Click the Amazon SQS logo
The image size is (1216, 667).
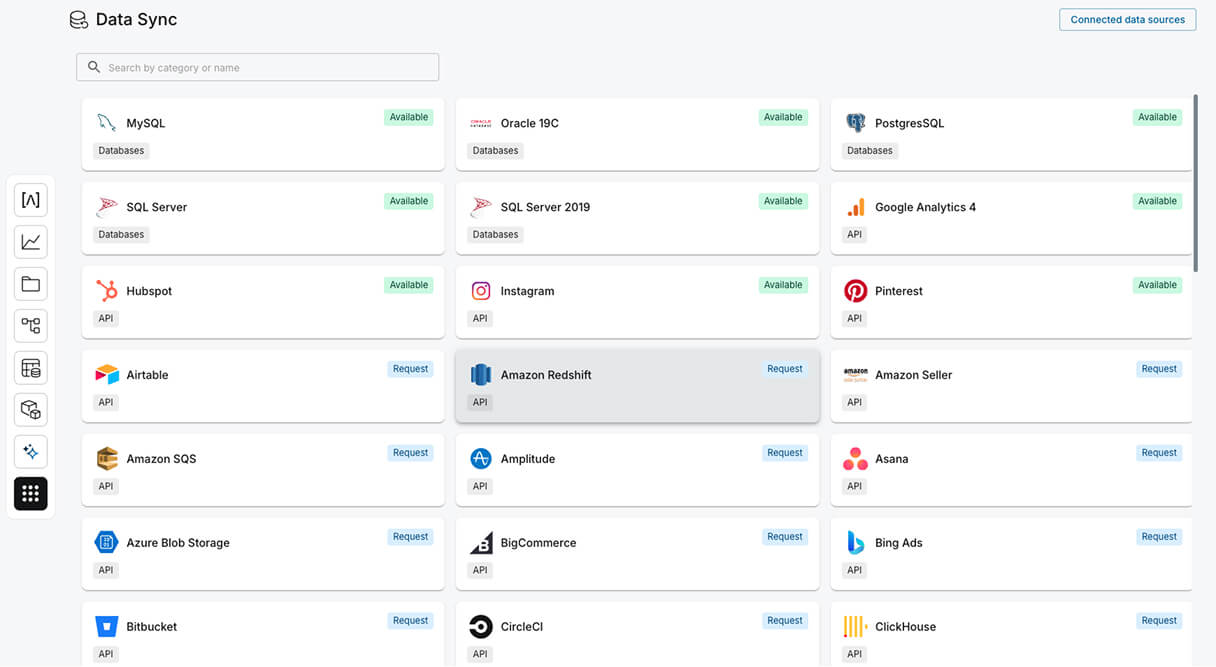106,459
